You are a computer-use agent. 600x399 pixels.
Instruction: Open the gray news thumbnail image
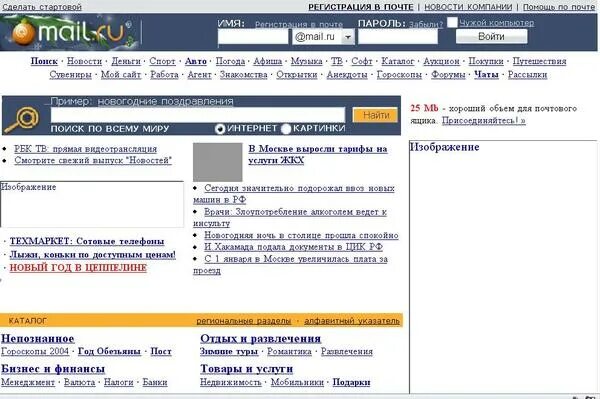coord(217,162)
